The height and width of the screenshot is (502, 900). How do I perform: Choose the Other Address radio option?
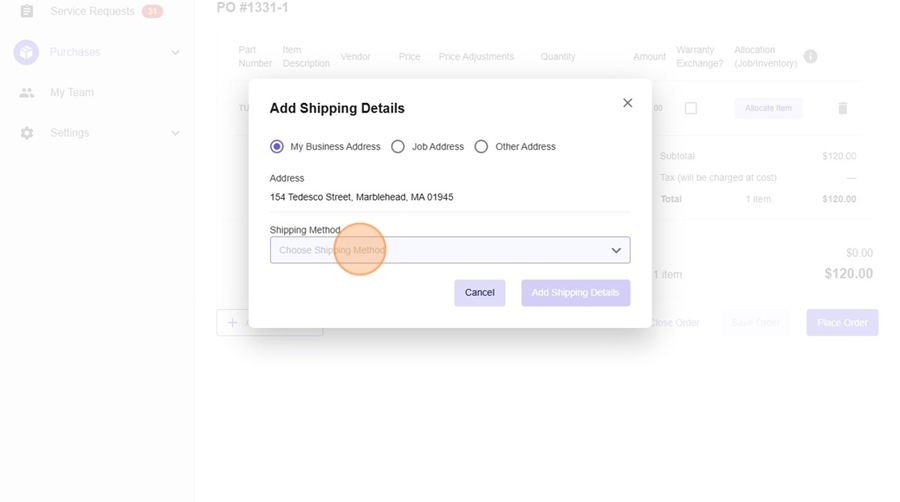481,147
